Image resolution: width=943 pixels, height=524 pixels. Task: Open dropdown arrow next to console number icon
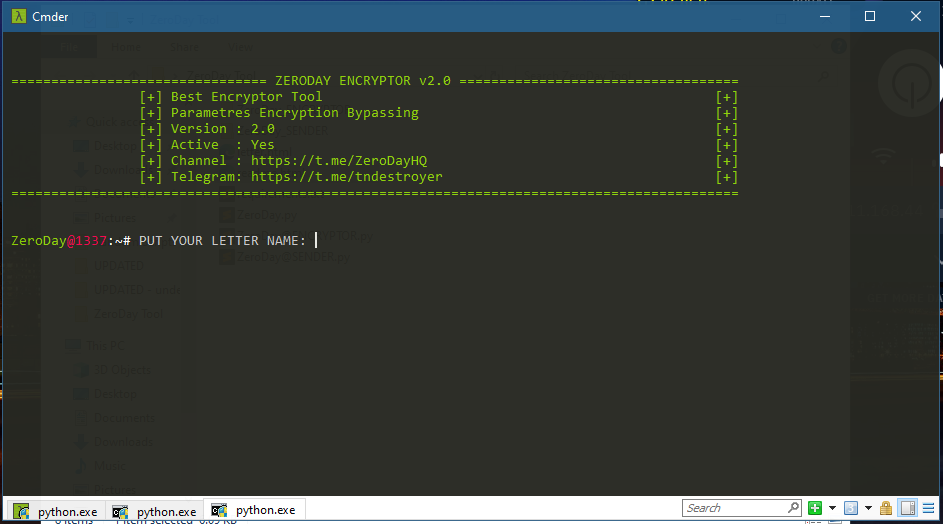click(x=868, y=508)
